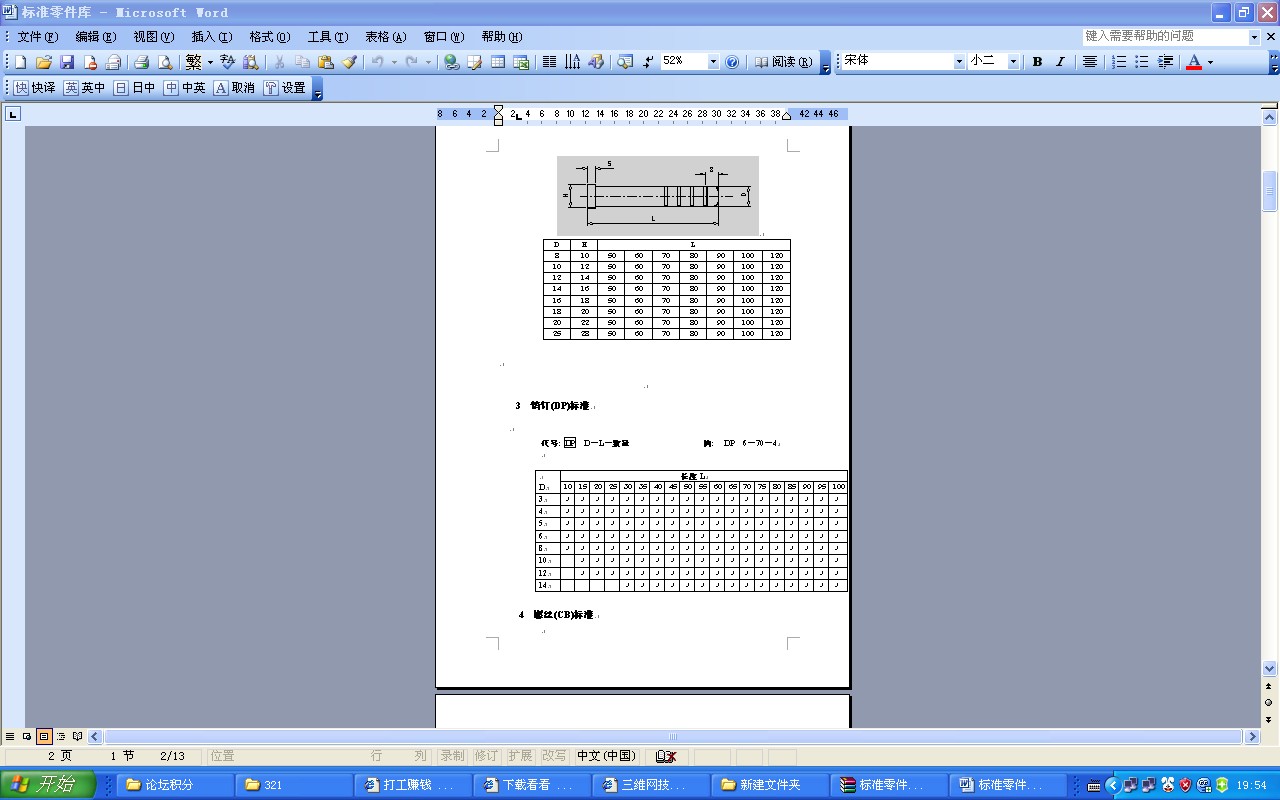
Task: Click the 英中 translation button
Action: (x=85, y=88)
